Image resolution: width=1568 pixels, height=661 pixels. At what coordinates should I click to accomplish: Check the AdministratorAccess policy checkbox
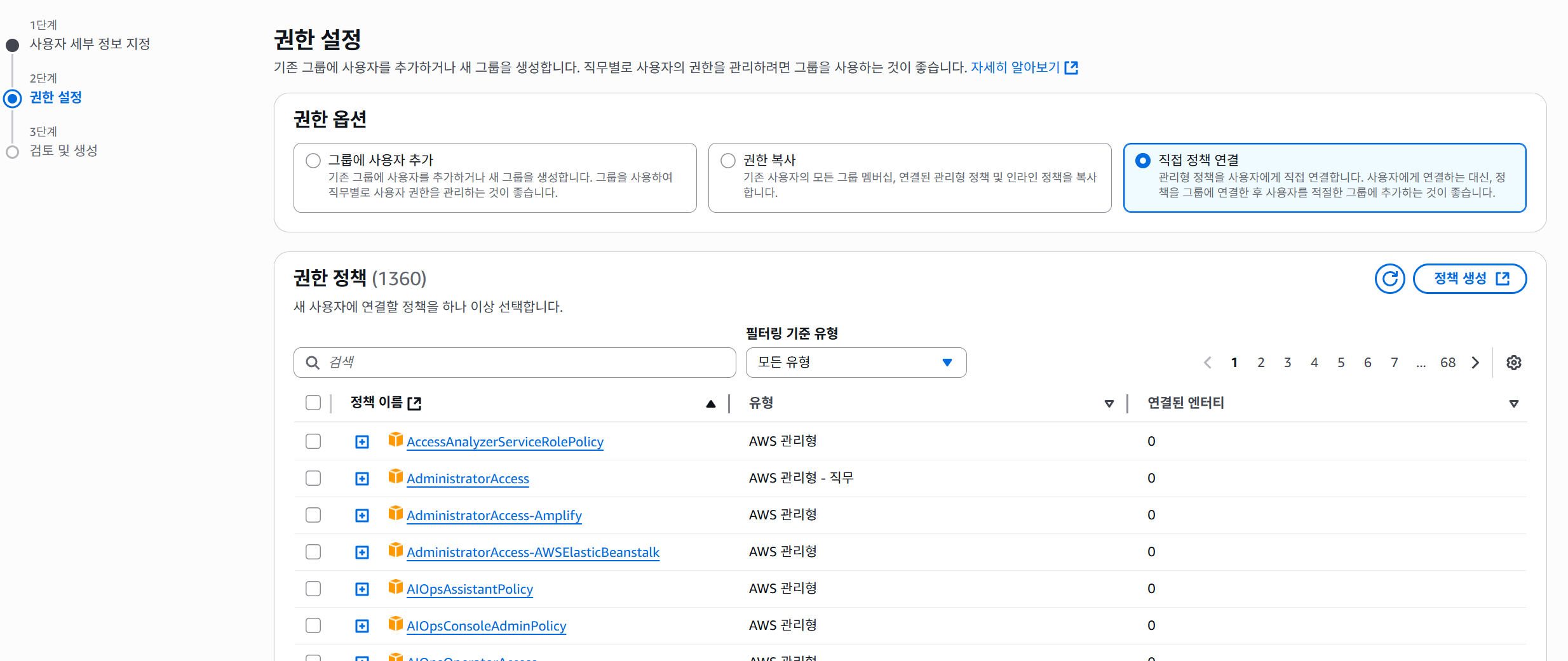point(313,478)
